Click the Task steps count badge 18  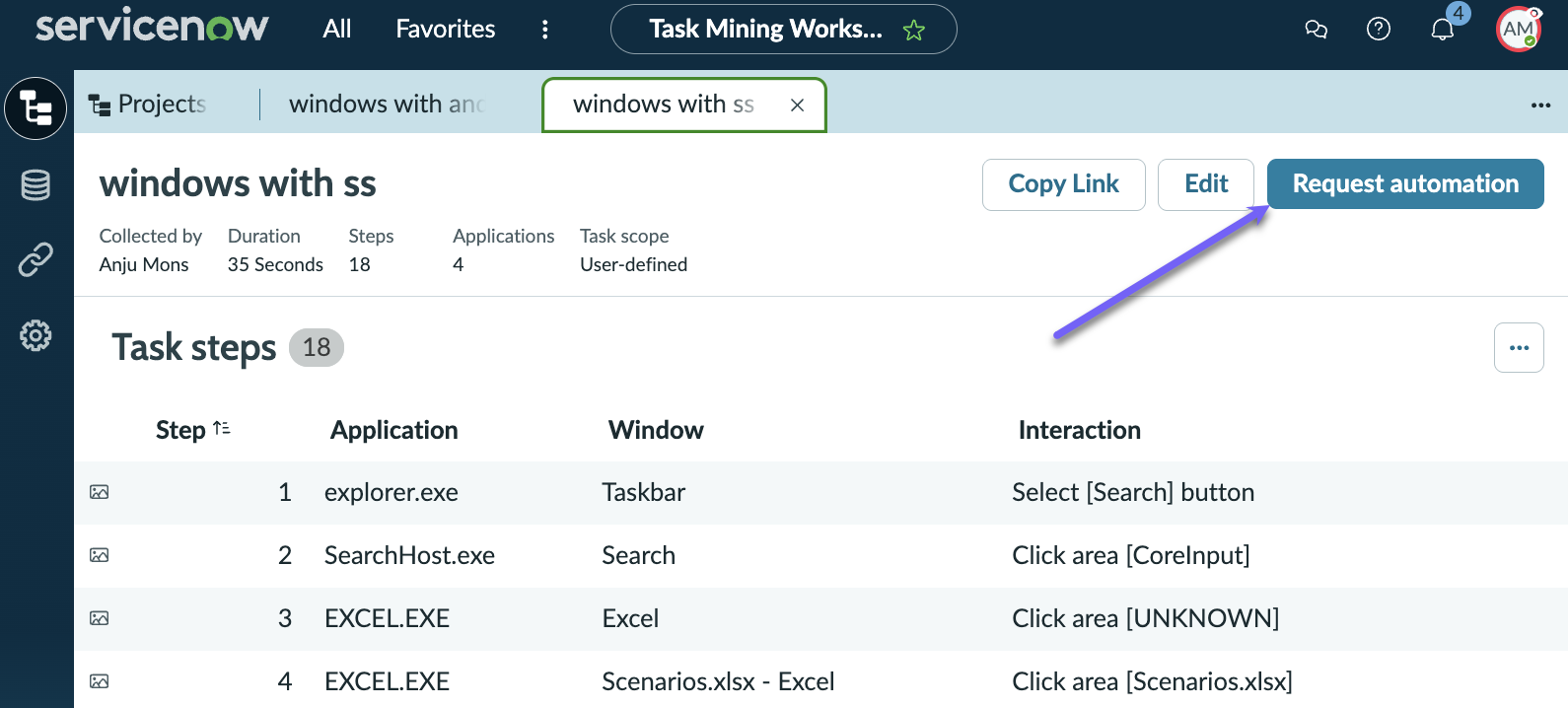click(317, 347)
